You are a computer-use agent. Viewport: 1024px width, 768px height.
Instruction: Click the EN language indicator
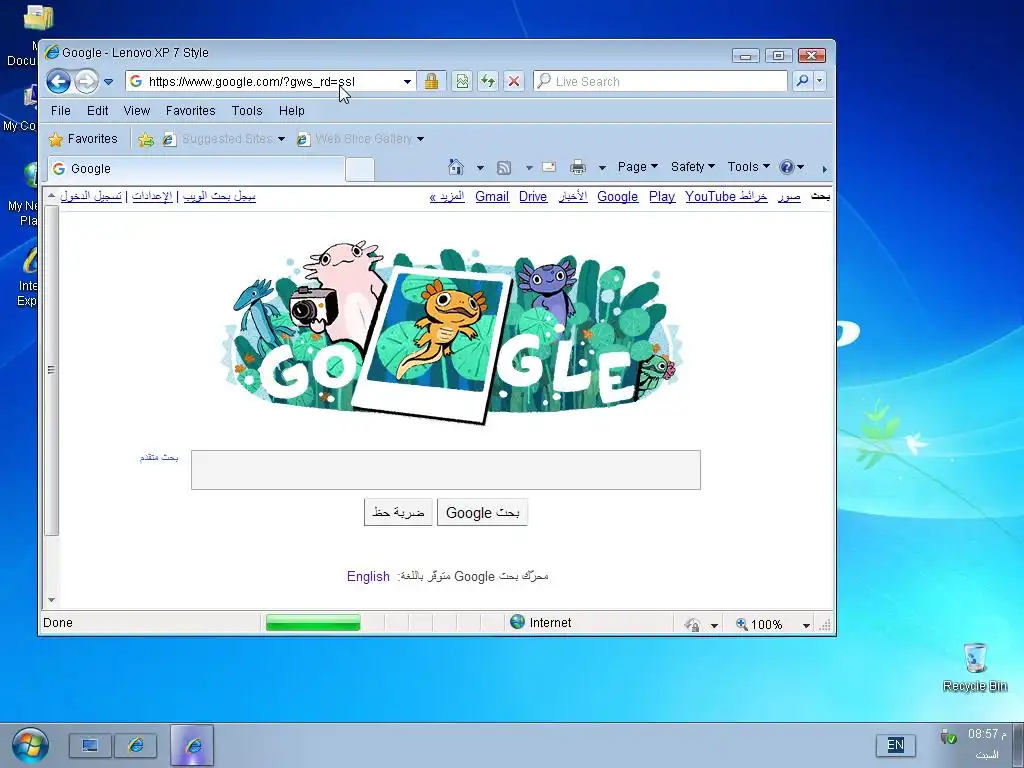pos(895,745)
